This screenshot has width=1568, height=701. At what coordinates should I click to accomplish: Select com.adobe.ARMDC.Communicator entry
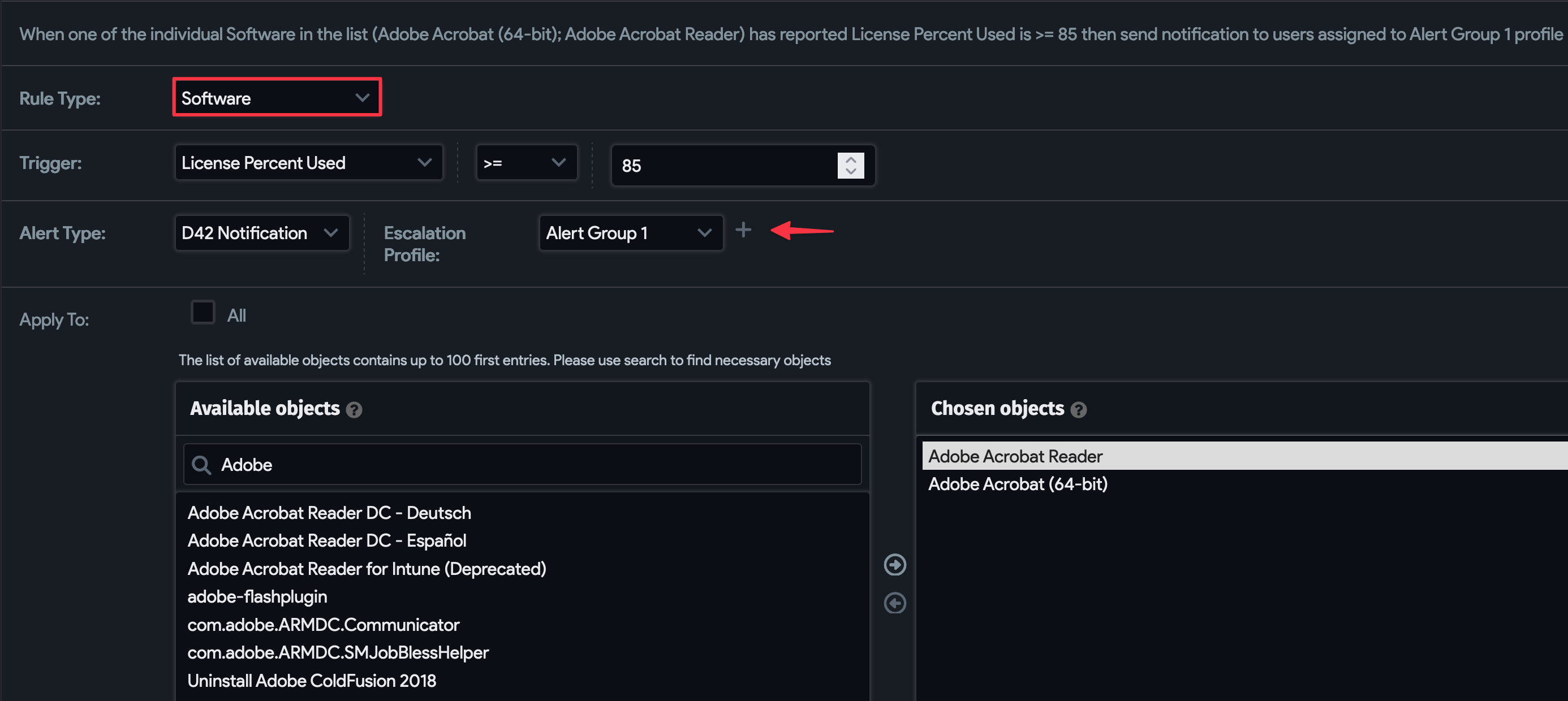coord(323,624)
